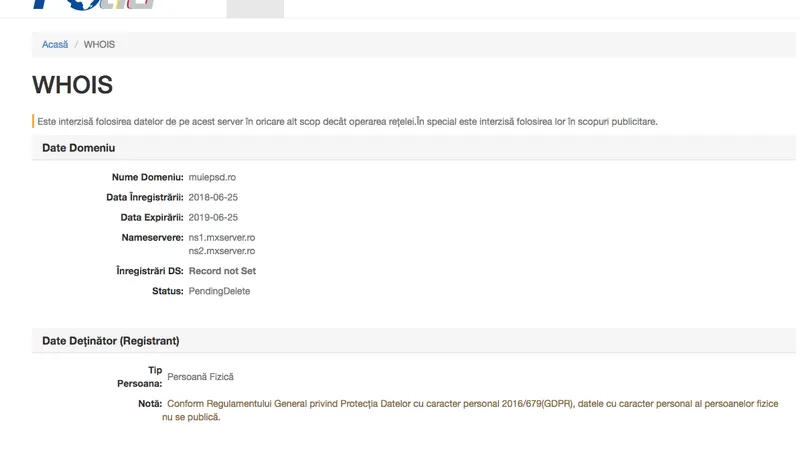Click the Record not Set DS value

(x=222, y=271)
